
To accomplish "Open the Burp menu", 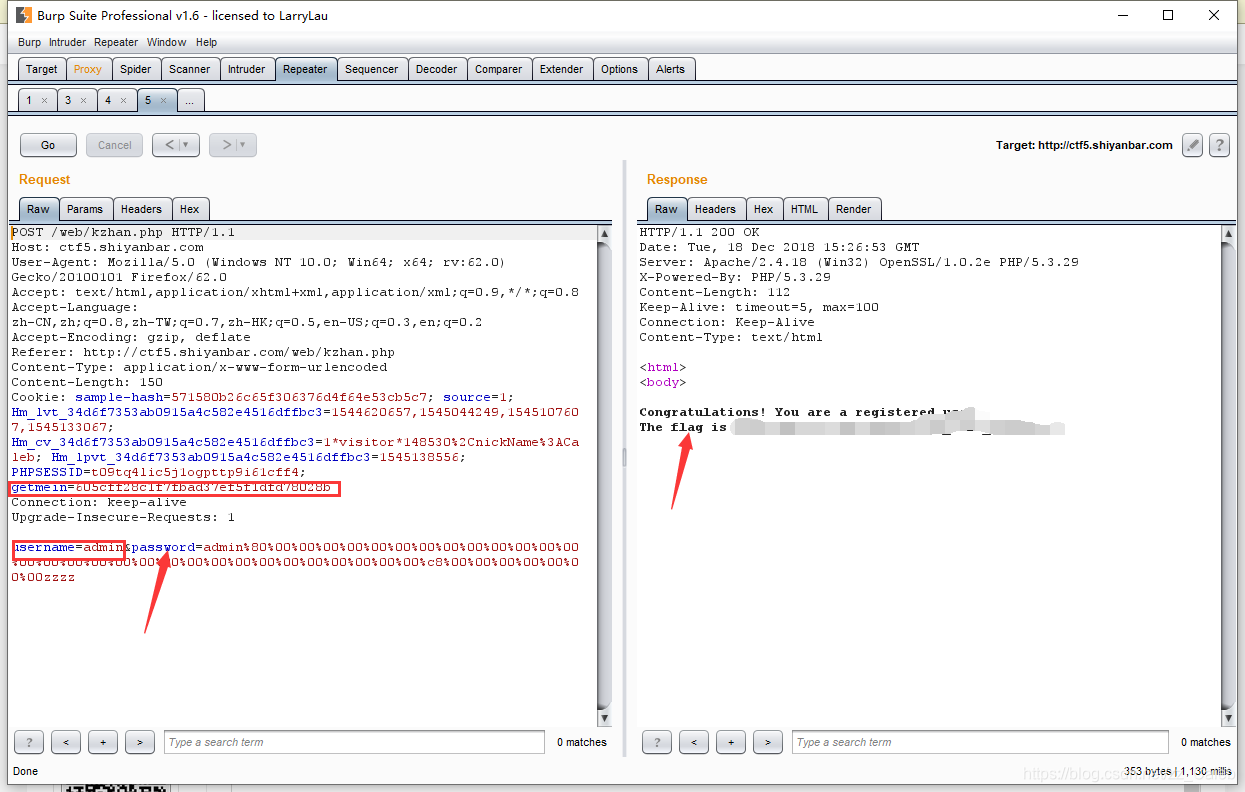I will (30, 42).
